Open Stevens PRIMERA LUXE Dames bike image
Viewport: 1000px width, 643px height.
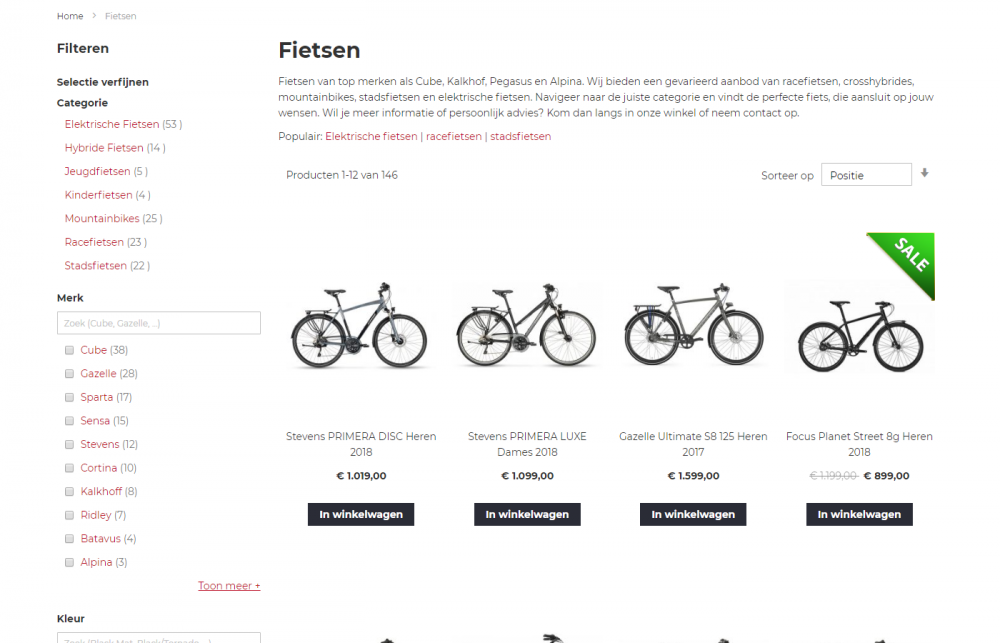pos(527,325)
